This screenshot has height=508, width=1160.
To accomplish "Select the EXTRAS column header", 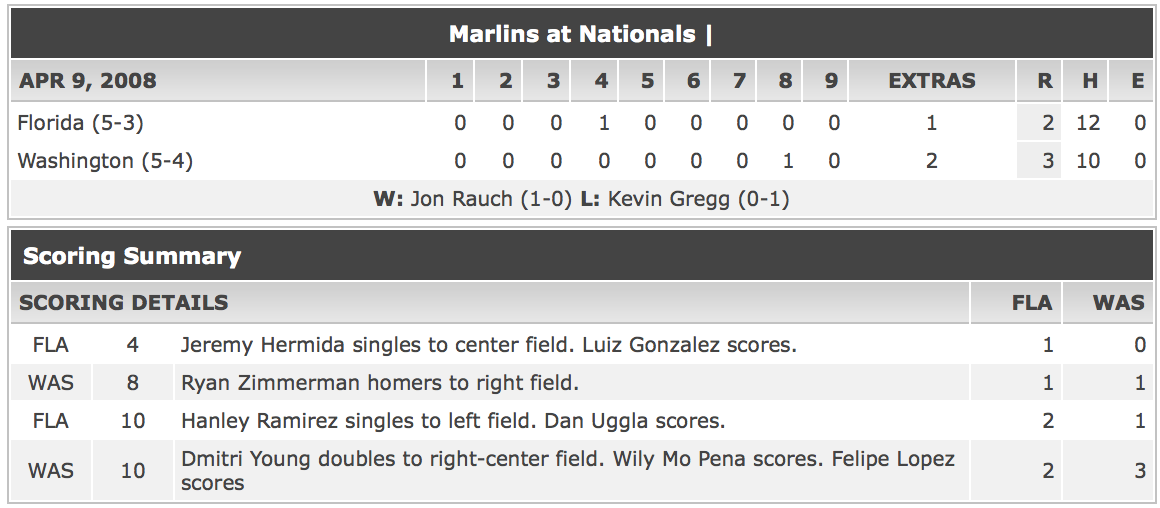I will point(931,81).
